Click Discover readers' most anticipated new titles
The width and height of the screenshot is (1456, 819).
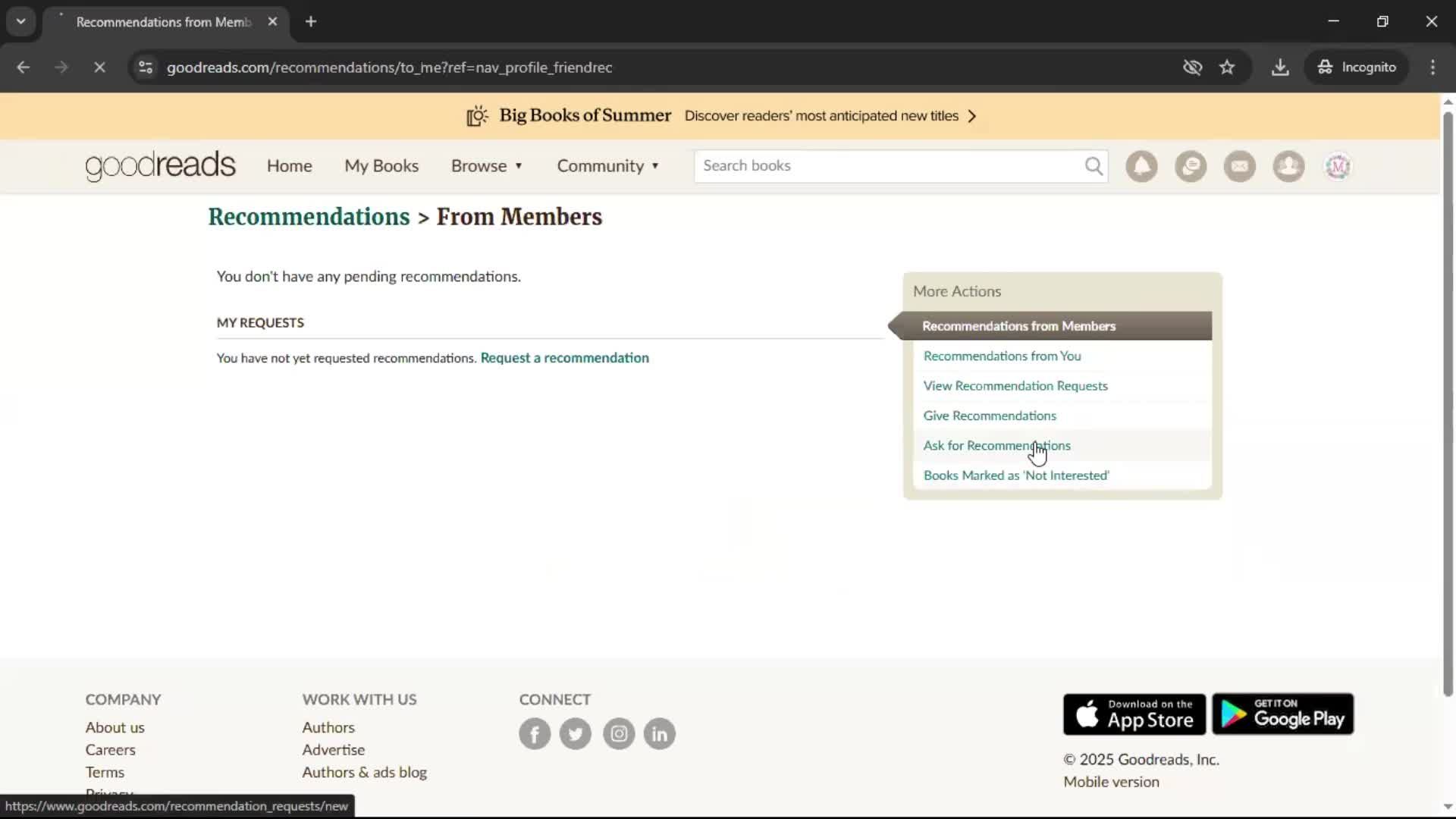pyautogui.click(x=821, y=116)
